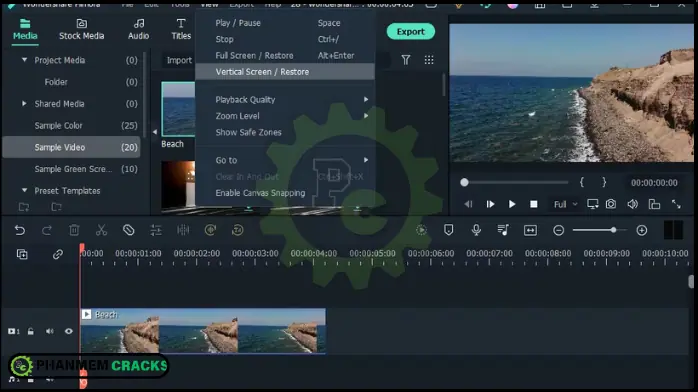Click the render preview icon
This screenshot has width=698, height=392.
tap(421, 230)
